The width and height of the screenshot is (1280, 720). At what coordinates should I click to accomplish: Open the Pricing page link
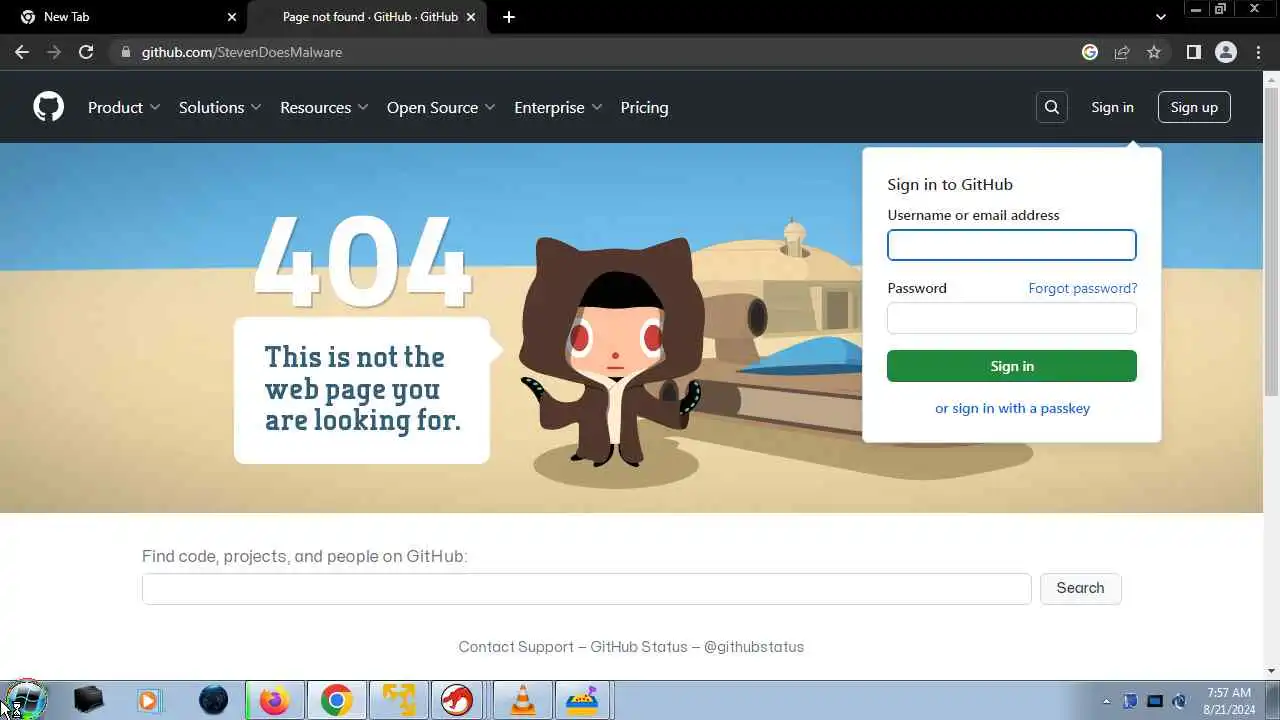[644, 107]
